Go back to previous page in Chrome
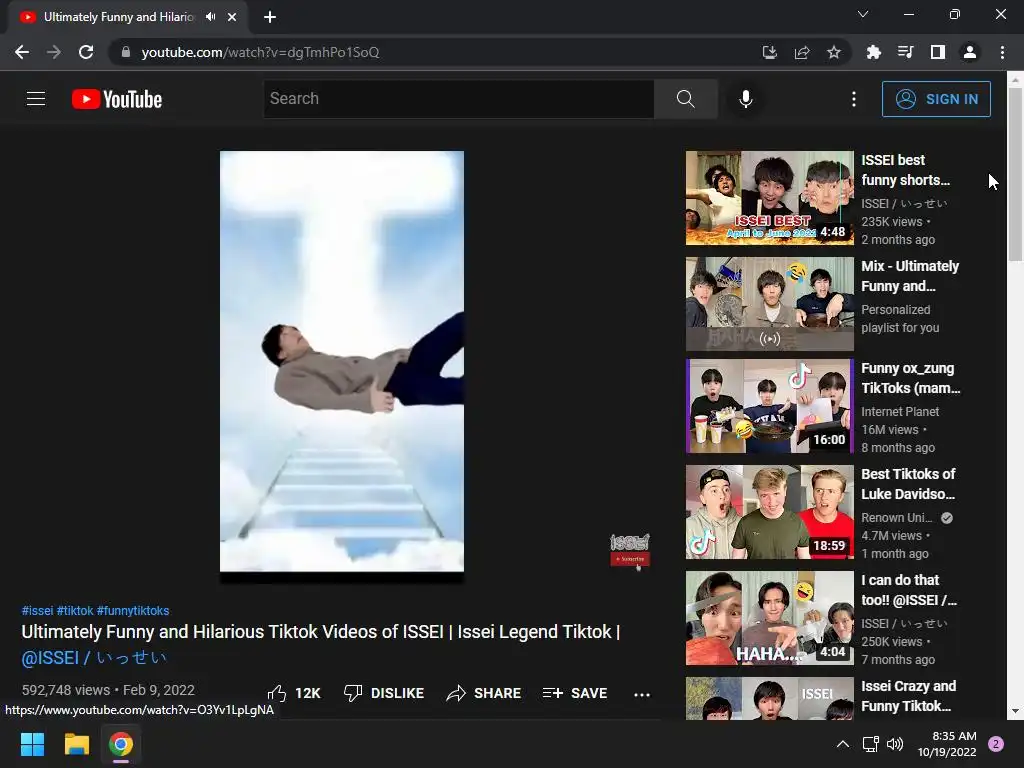This screenshot has width=1024, height=768. (22, 52)
